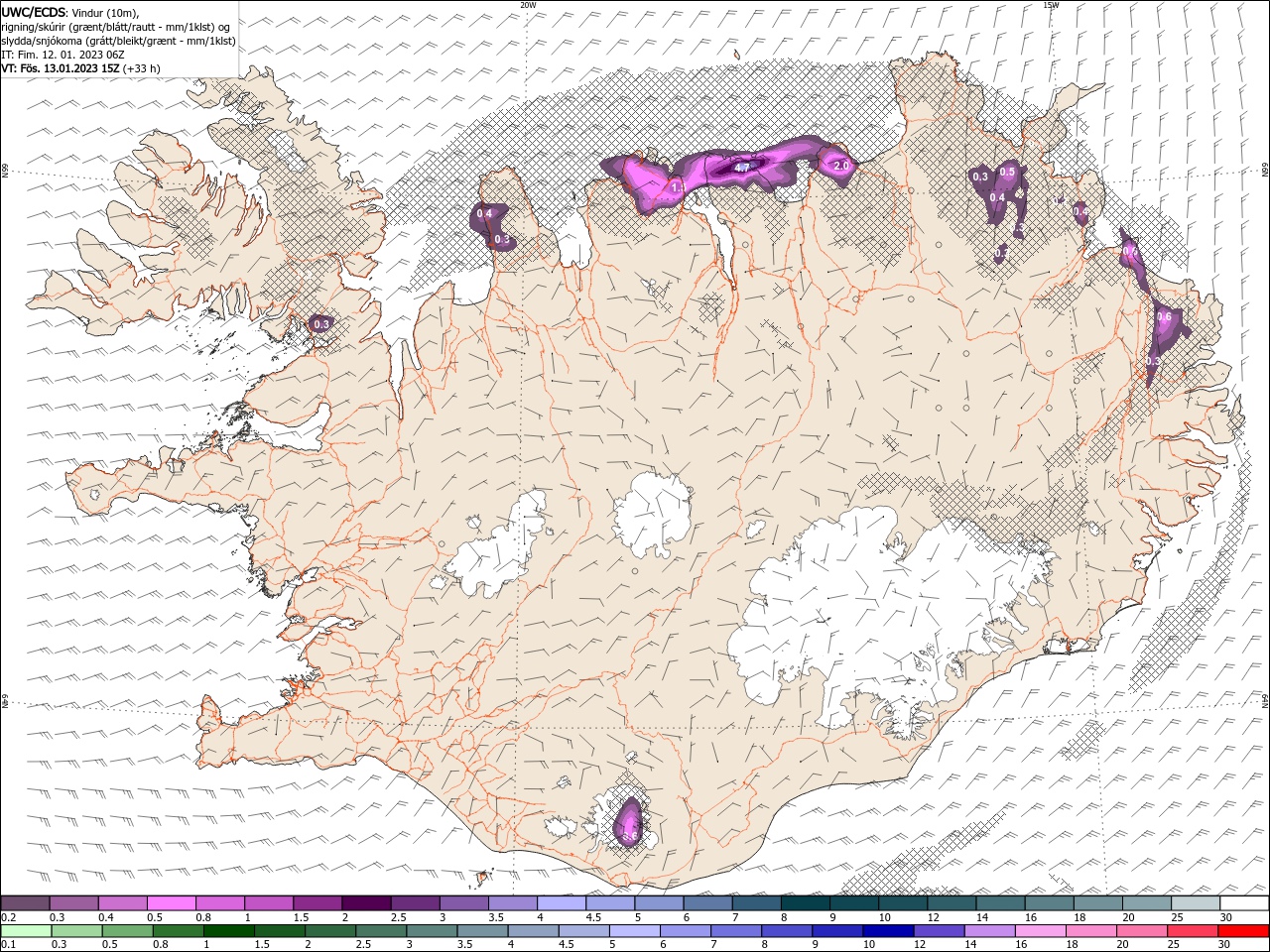Screen dimensions: 1270x952
Task: Click the 20W longitude label at the top
Action: (x=528, y=5)
